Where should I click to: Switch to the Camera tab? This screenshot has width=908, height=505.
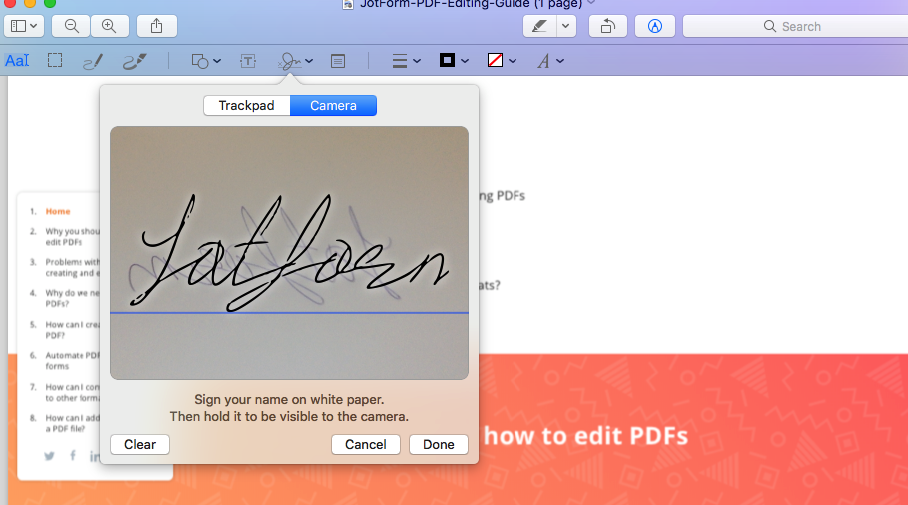tap(334, 105)
